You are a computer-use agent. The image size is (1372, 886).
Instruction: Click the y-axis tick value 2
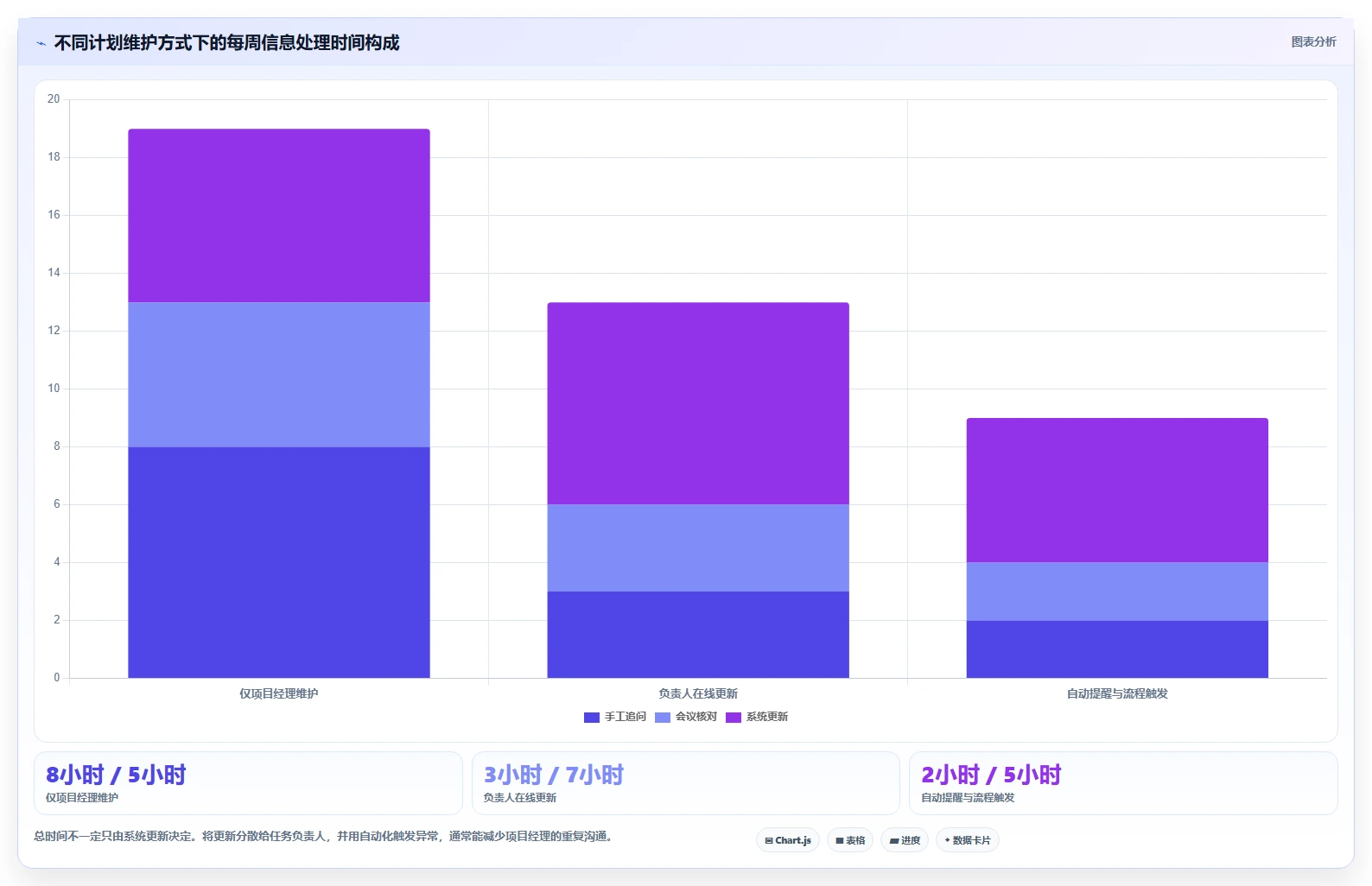(57, 620)
